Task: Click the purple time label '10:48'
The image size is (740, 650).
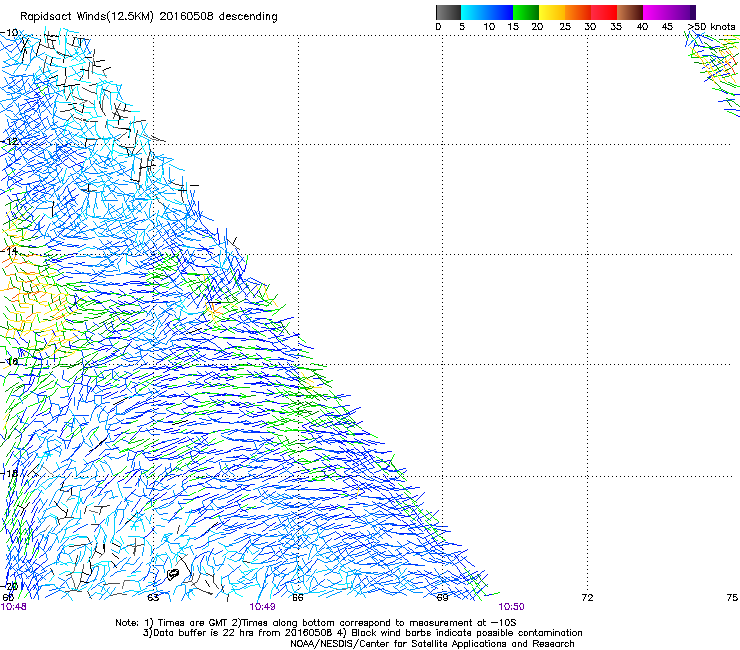Action: coord(14,607)
